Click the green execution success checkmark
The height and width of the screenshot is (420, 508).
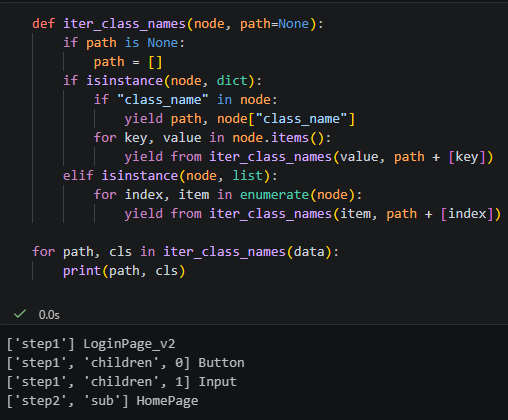(20, 314)
